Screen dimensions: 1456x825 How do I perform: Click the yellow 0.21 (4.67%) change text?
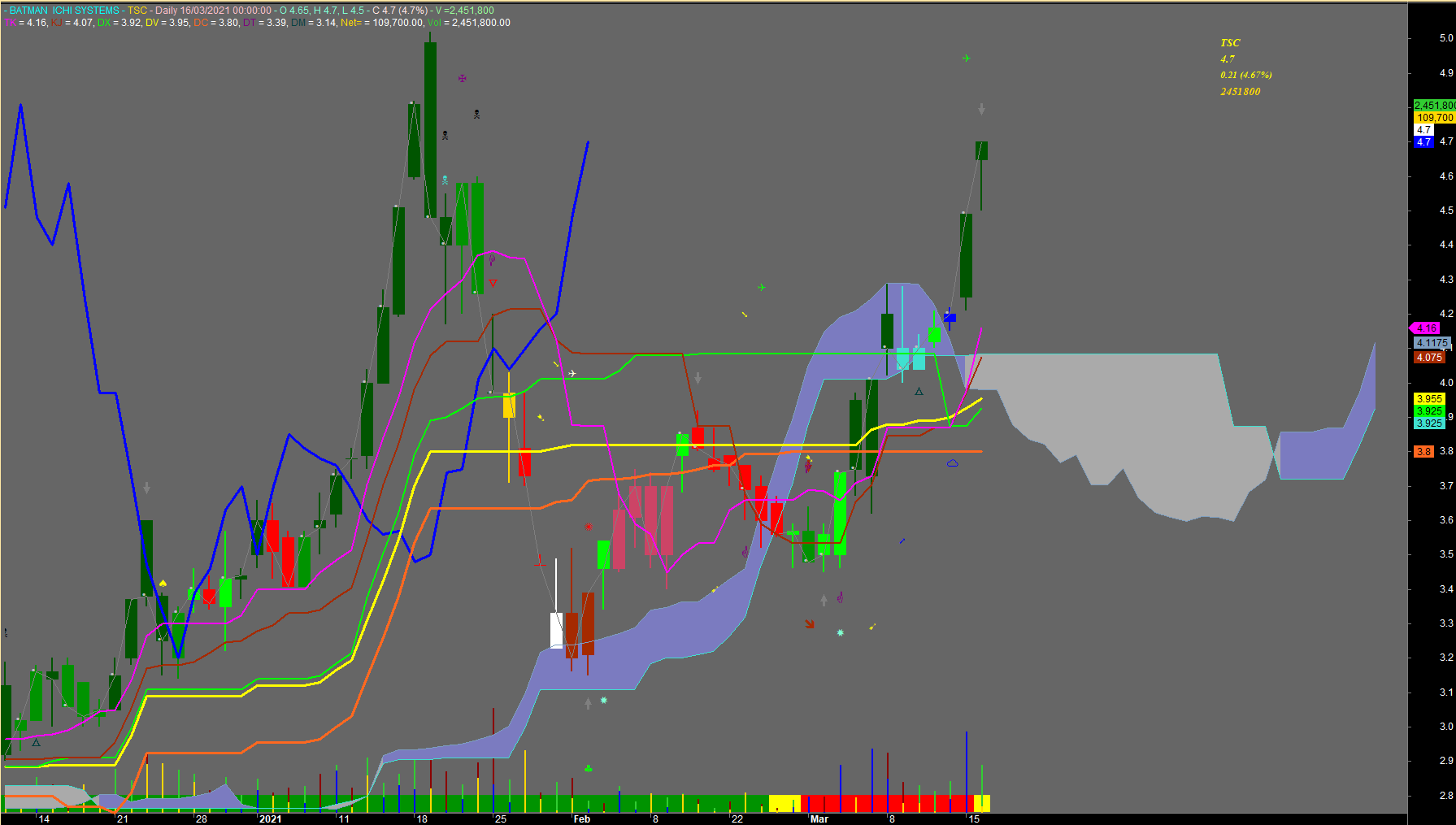(1245, 75)
